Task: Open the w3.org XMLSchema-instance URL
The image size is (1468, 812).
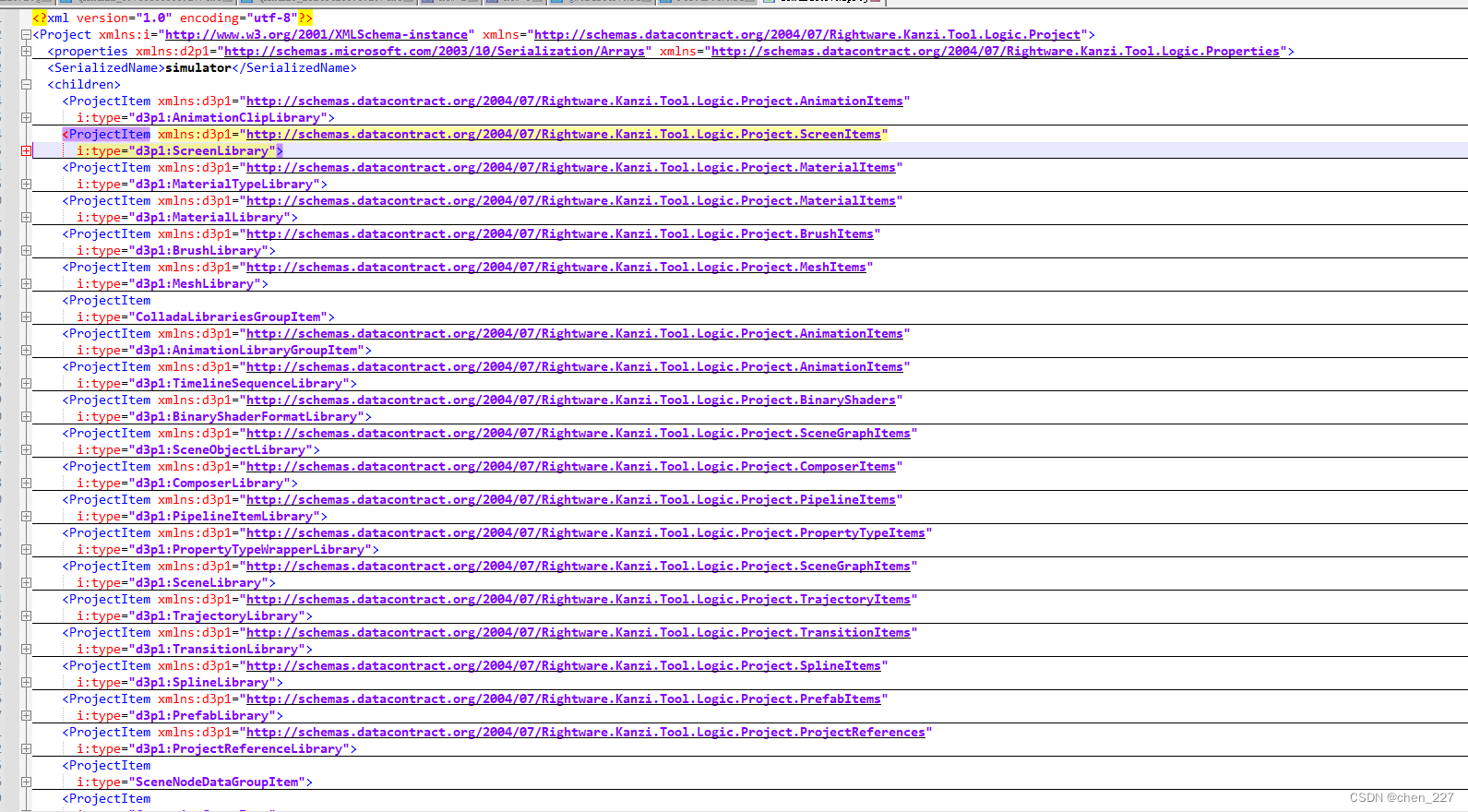Action: point(316,35)
